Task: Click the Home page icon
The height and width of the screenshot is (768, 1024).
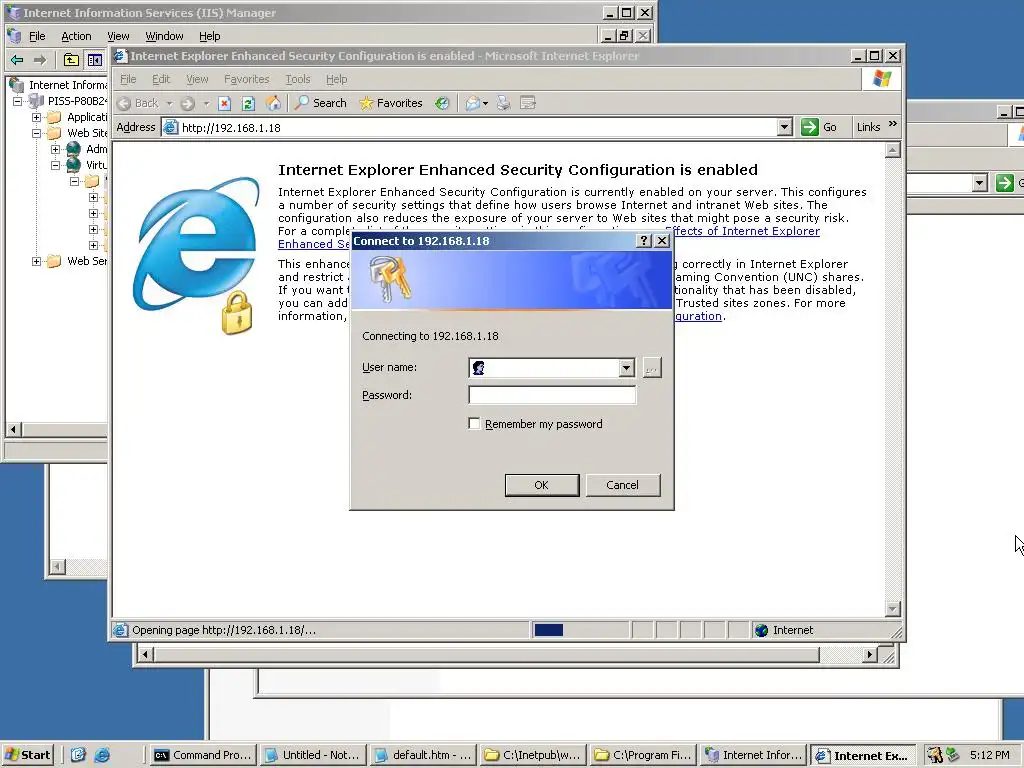Action: (x=273, y=103)
